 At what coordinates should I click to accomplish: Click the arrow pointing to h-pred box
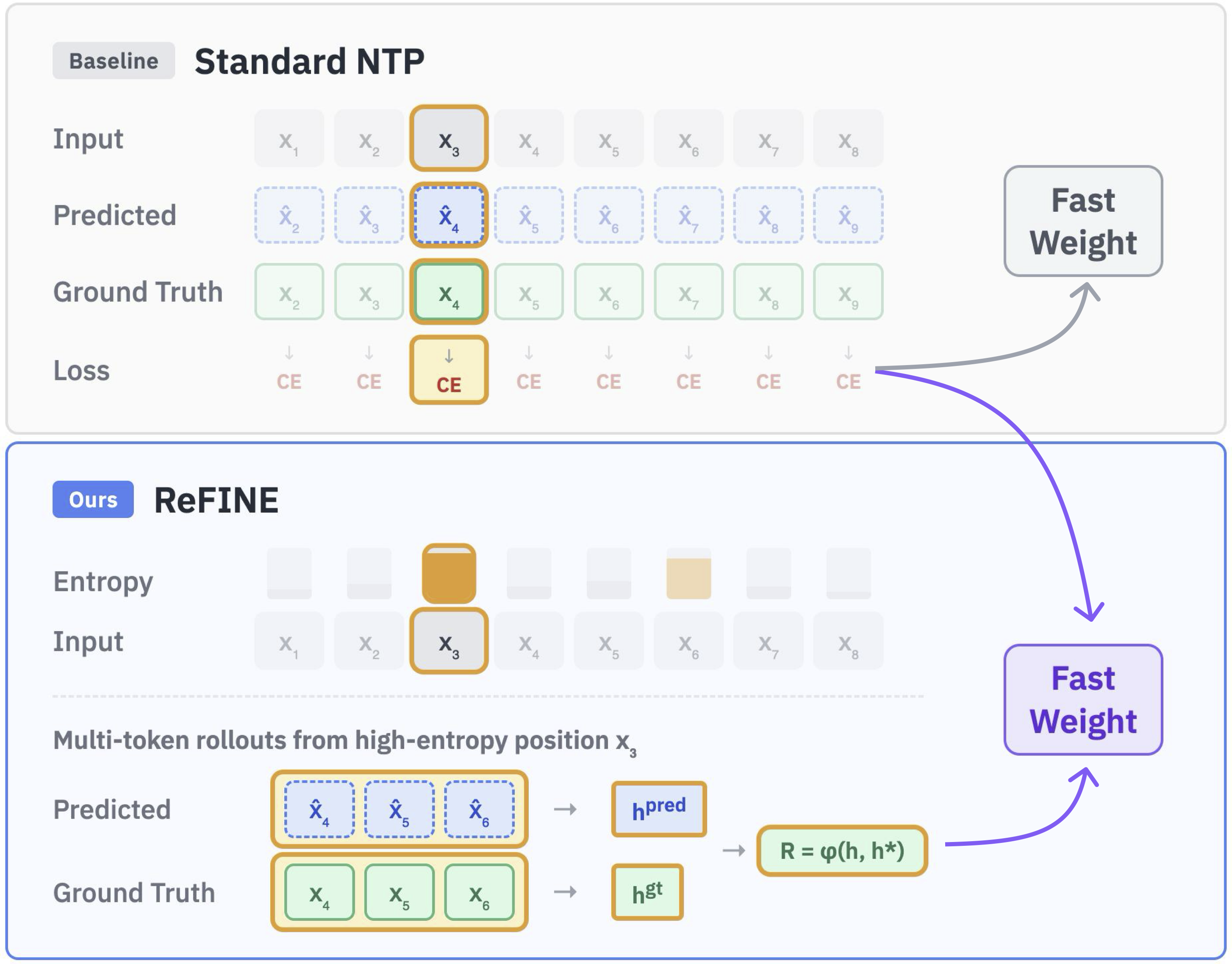565,809
